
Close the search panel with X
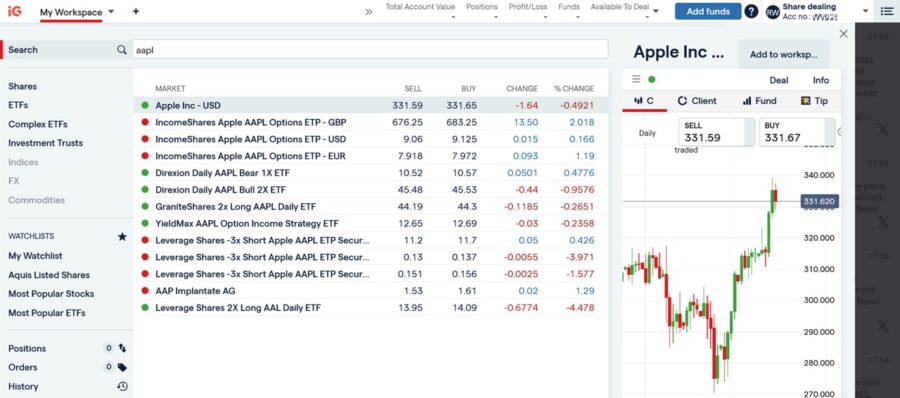[x=843, y=34]
